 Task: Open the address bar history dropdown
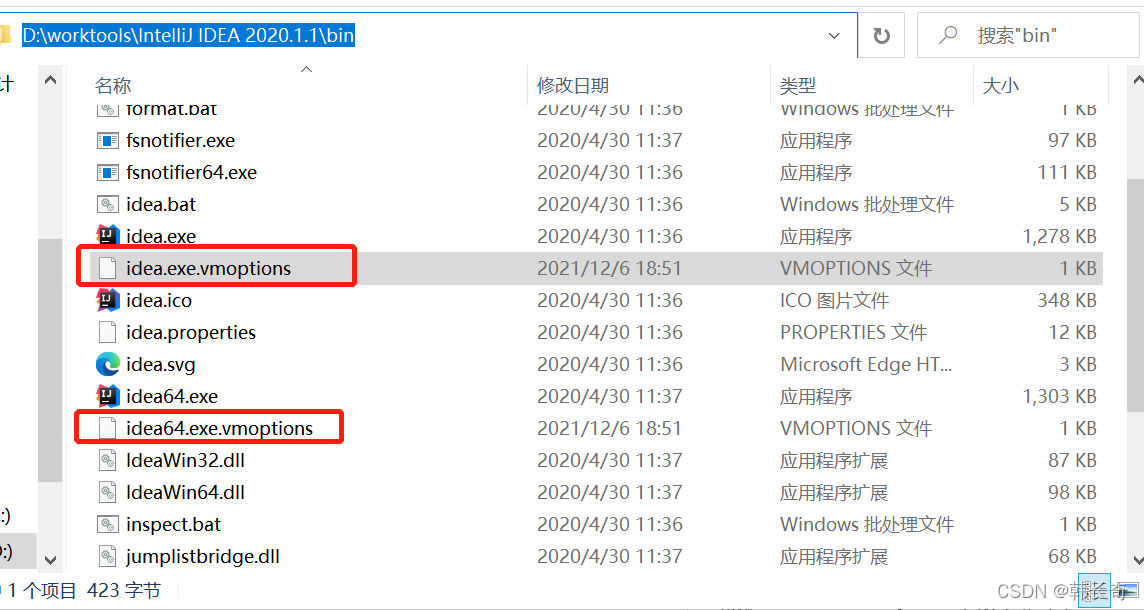[834, 35]
